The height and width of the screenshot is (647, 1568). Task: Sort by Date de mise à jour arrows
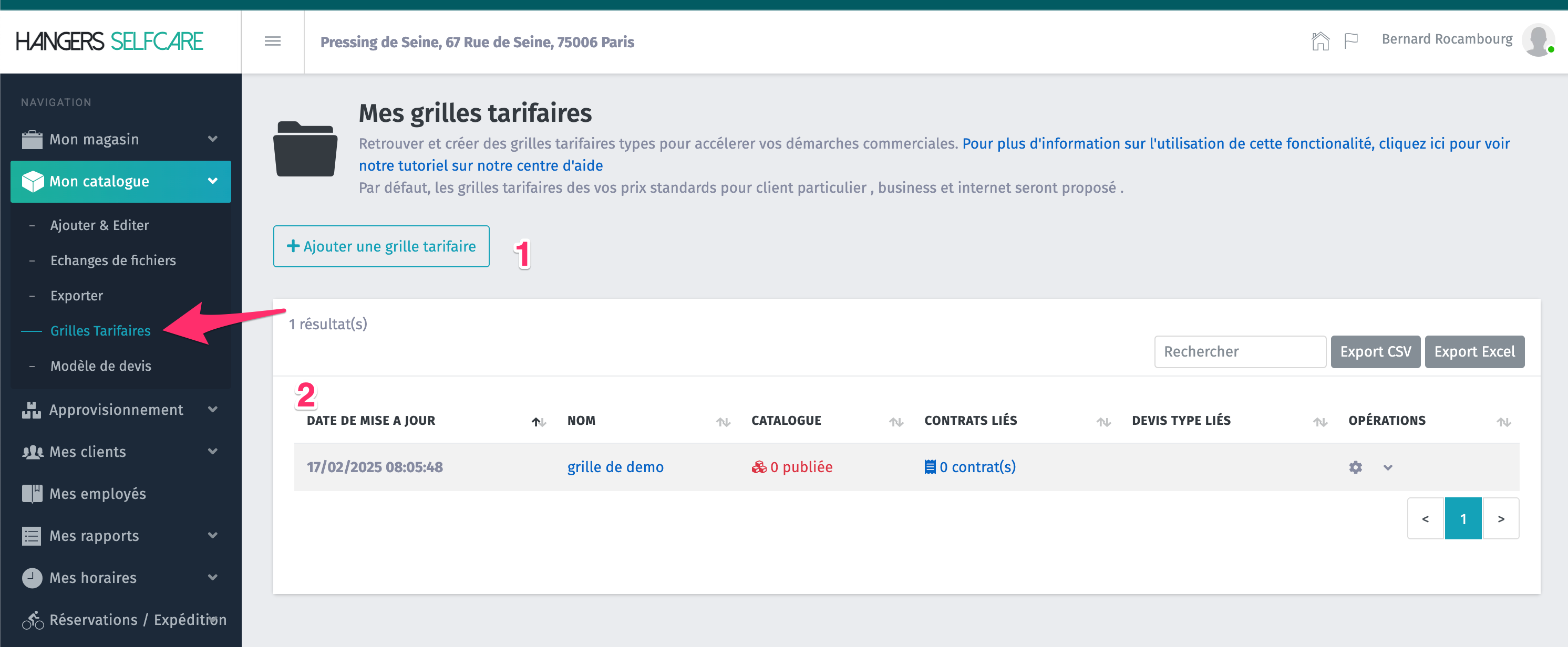point(539,421)
